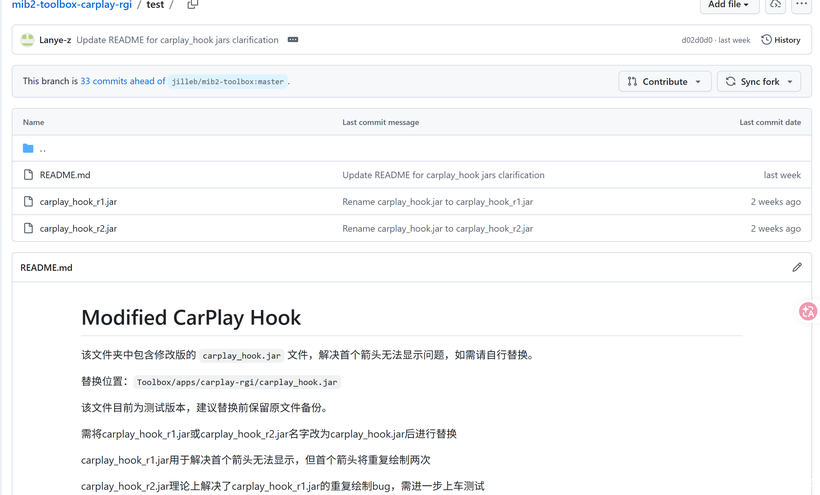Click the code path 'Toolbox/apps/carplay-rgi/carplay_hook.jar'
The image size is (820, 495).
coord(237,382)
